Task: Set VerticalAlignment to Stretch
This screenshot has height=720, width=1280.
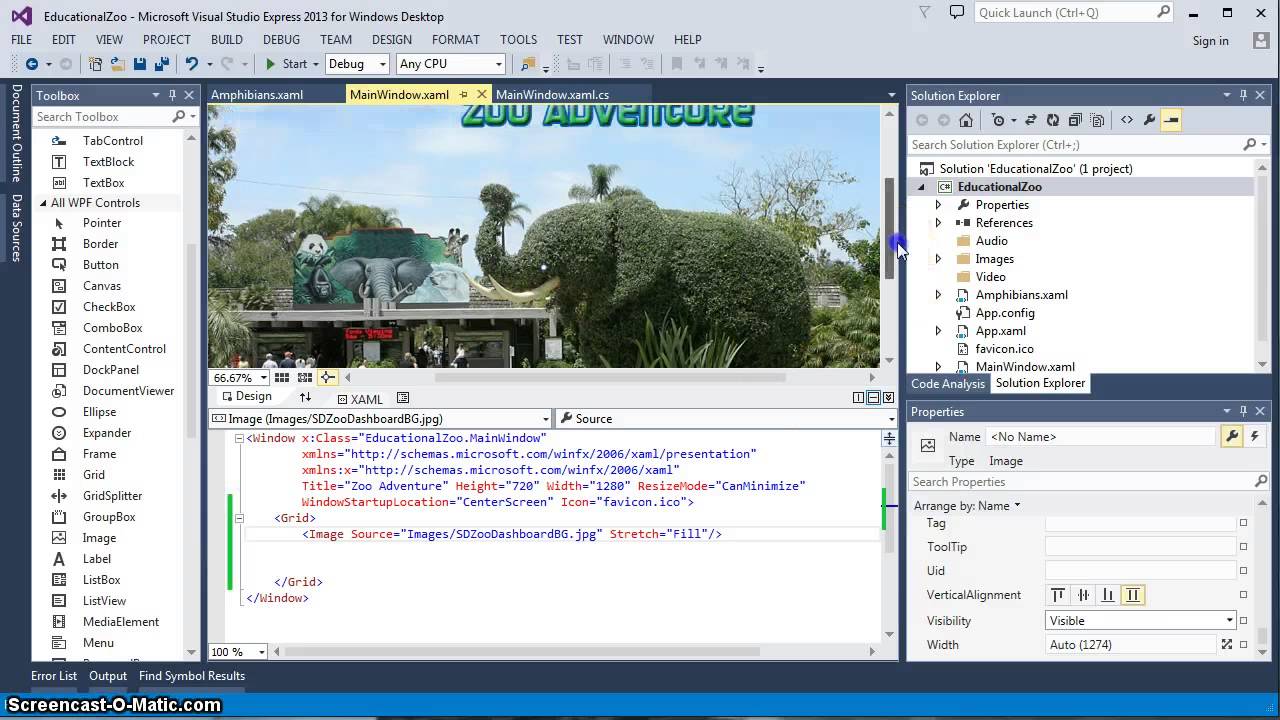Action: tap(1133, 595)
